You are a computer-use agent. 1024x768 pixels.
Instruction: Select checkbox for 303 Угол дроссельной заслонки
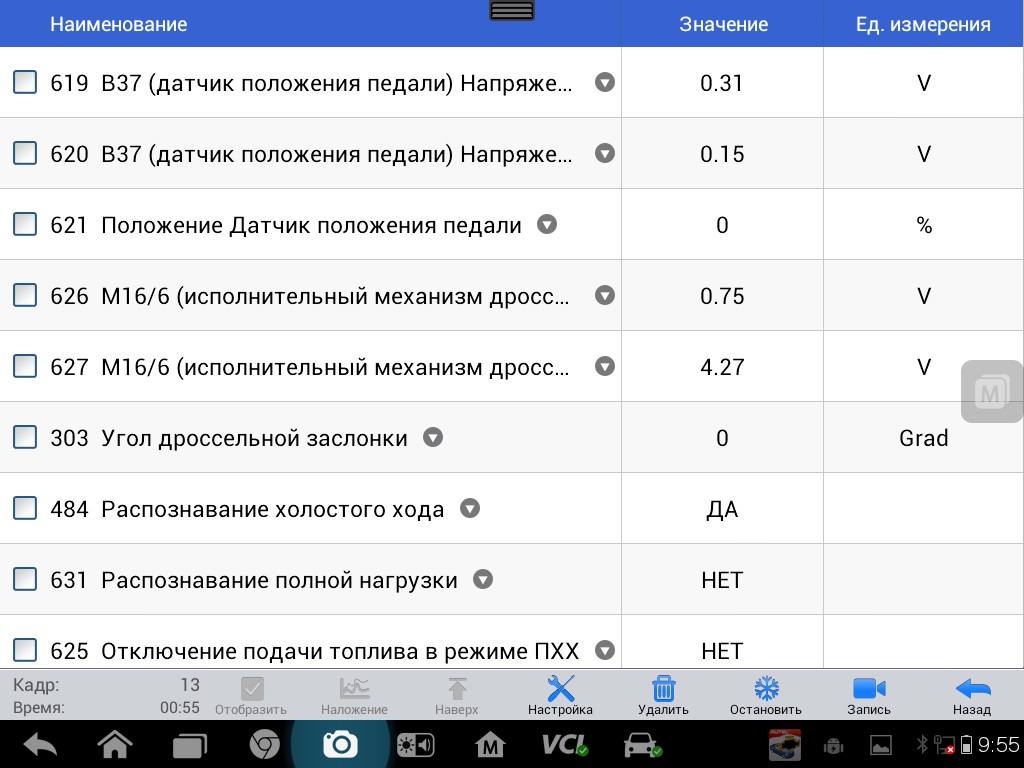(x=25, y=438)
